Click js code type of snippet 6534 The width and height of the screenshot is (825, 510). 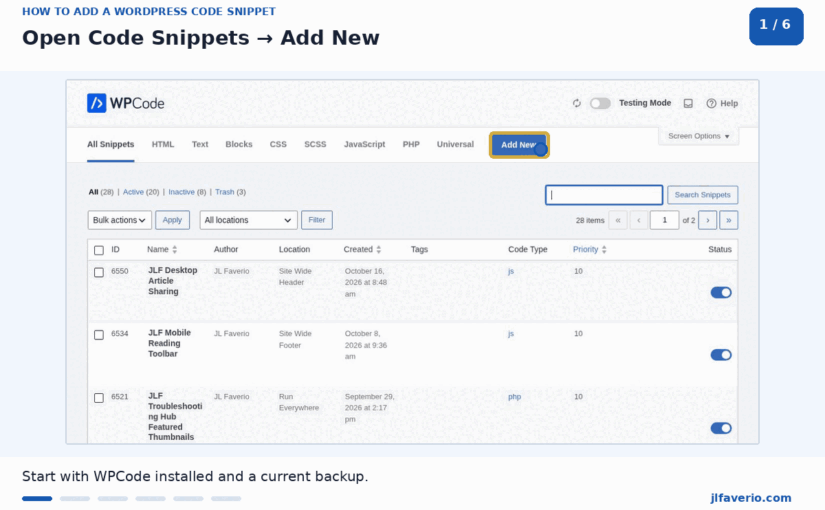(511, 334)
